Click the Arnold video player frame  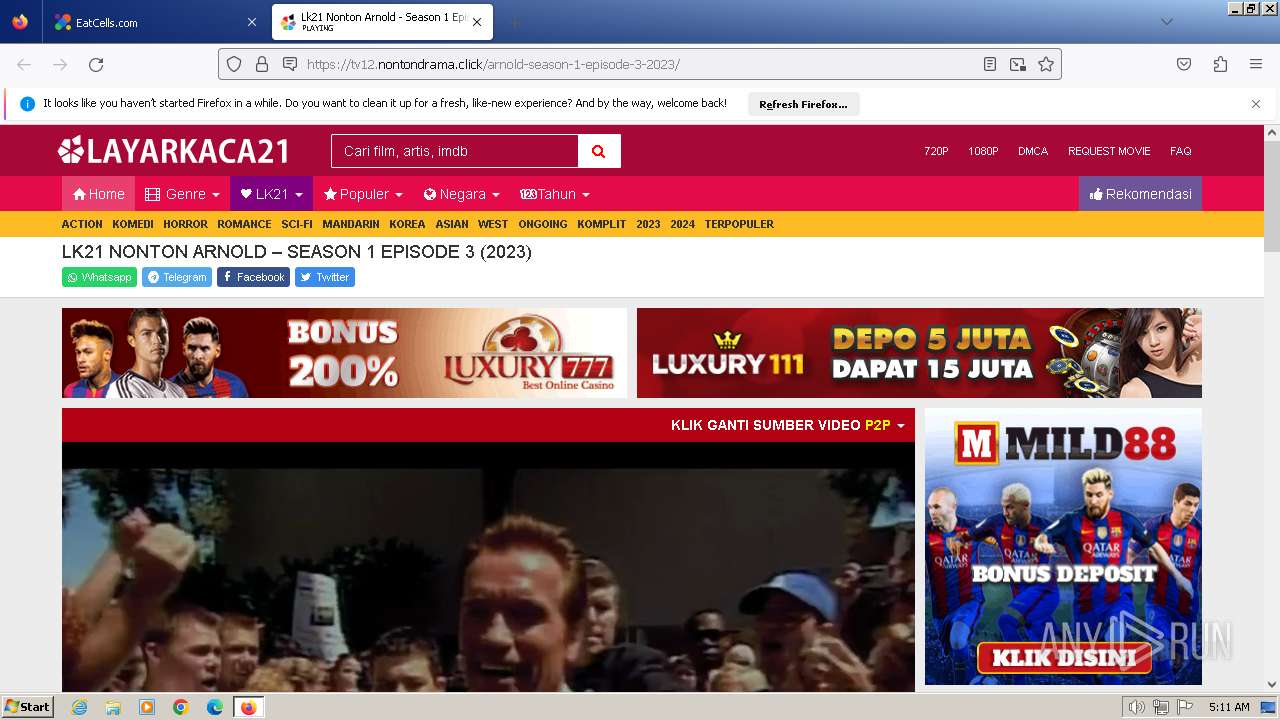pyautogui.click(x=488, y=567)
